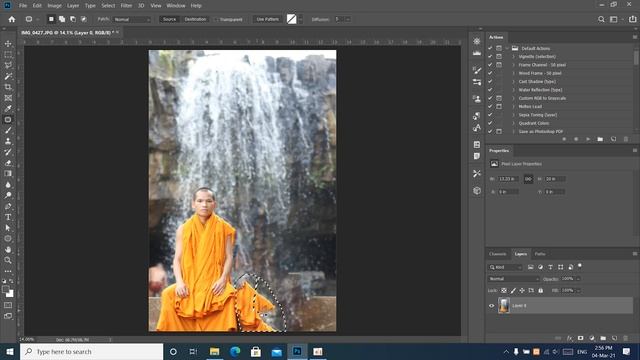Select the Zoom tool
Screen dimensions: 640x360
pos(8,260)
